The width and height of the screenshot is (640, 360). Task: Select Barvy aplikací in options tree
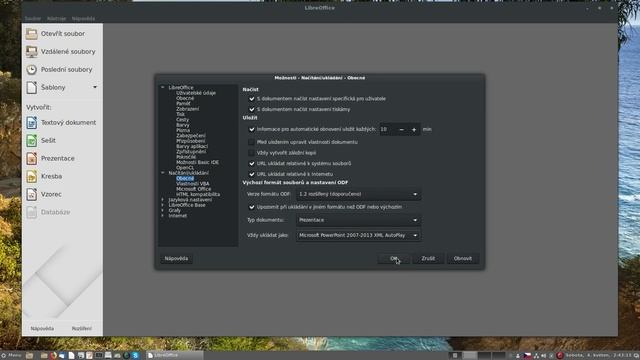coord(192,146)
